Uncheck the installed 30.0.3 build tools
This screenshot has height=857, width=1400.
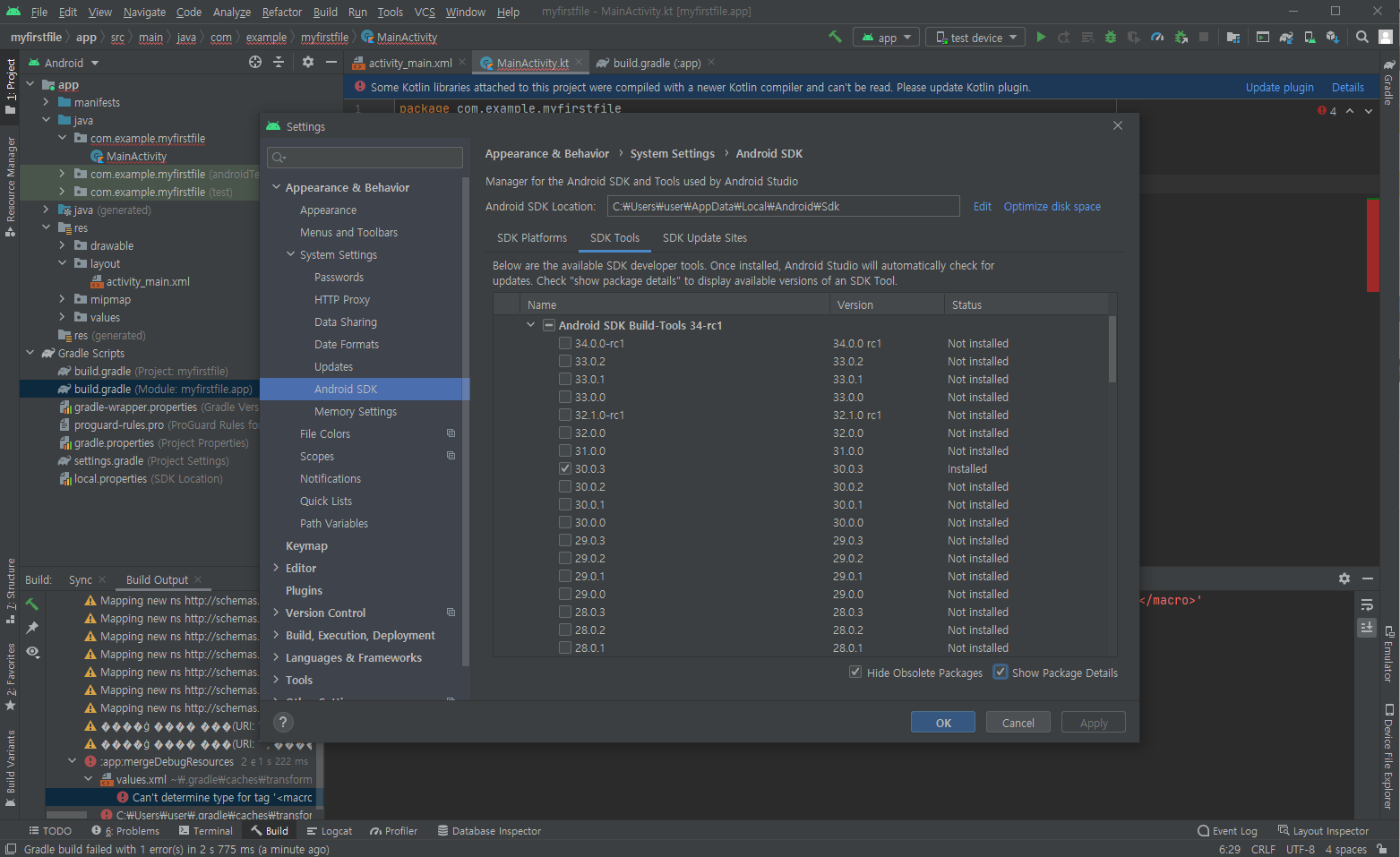click(565, 468)
